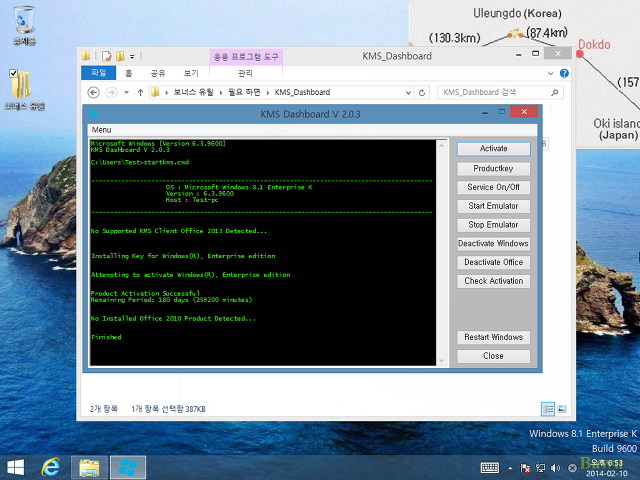Open recent locations dropdown arrow
Screen dimensions: 640x480
tap(127, 93)
